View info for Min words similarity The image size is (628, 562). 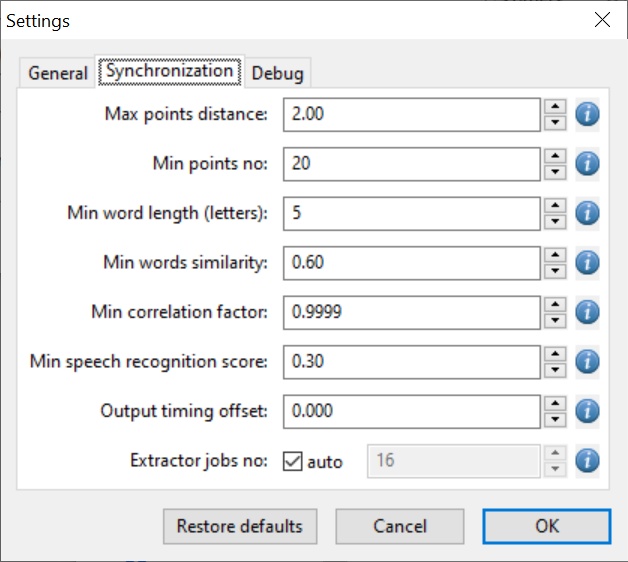(587, 263)
